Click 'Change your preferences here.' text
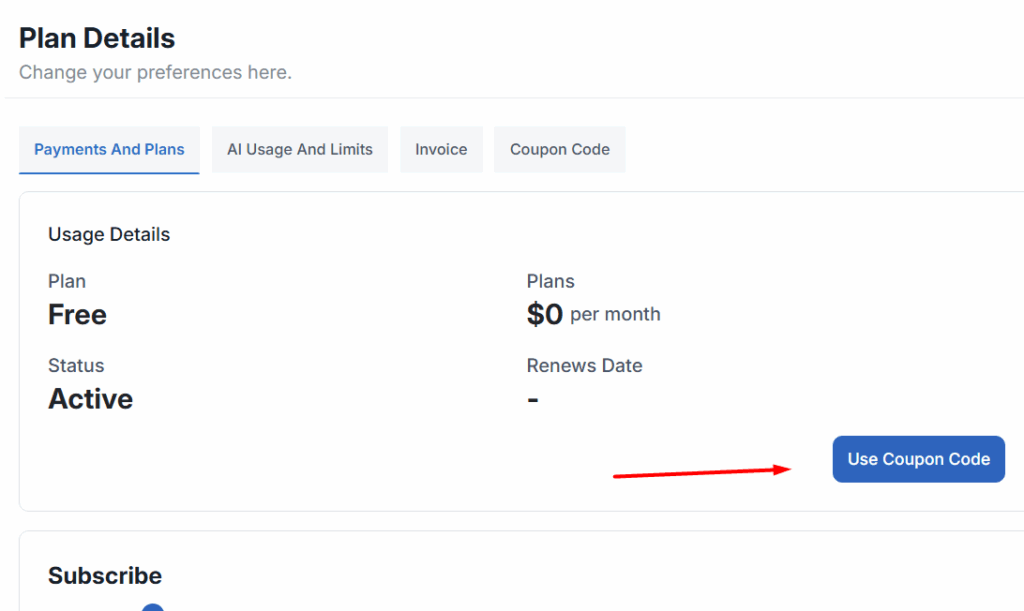This screenshot has height=611, width=1024. click(x=155, y=72)
